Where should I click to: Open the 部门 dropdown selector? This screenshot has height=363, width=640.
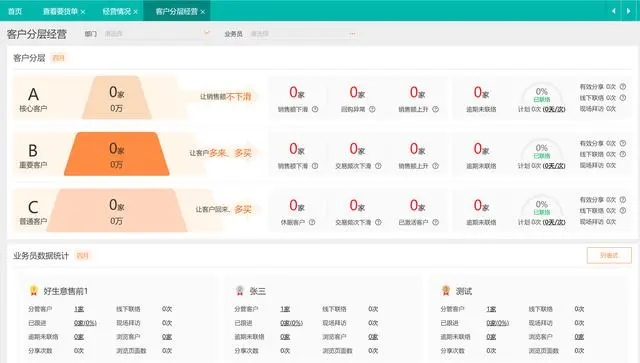[157, 33]
